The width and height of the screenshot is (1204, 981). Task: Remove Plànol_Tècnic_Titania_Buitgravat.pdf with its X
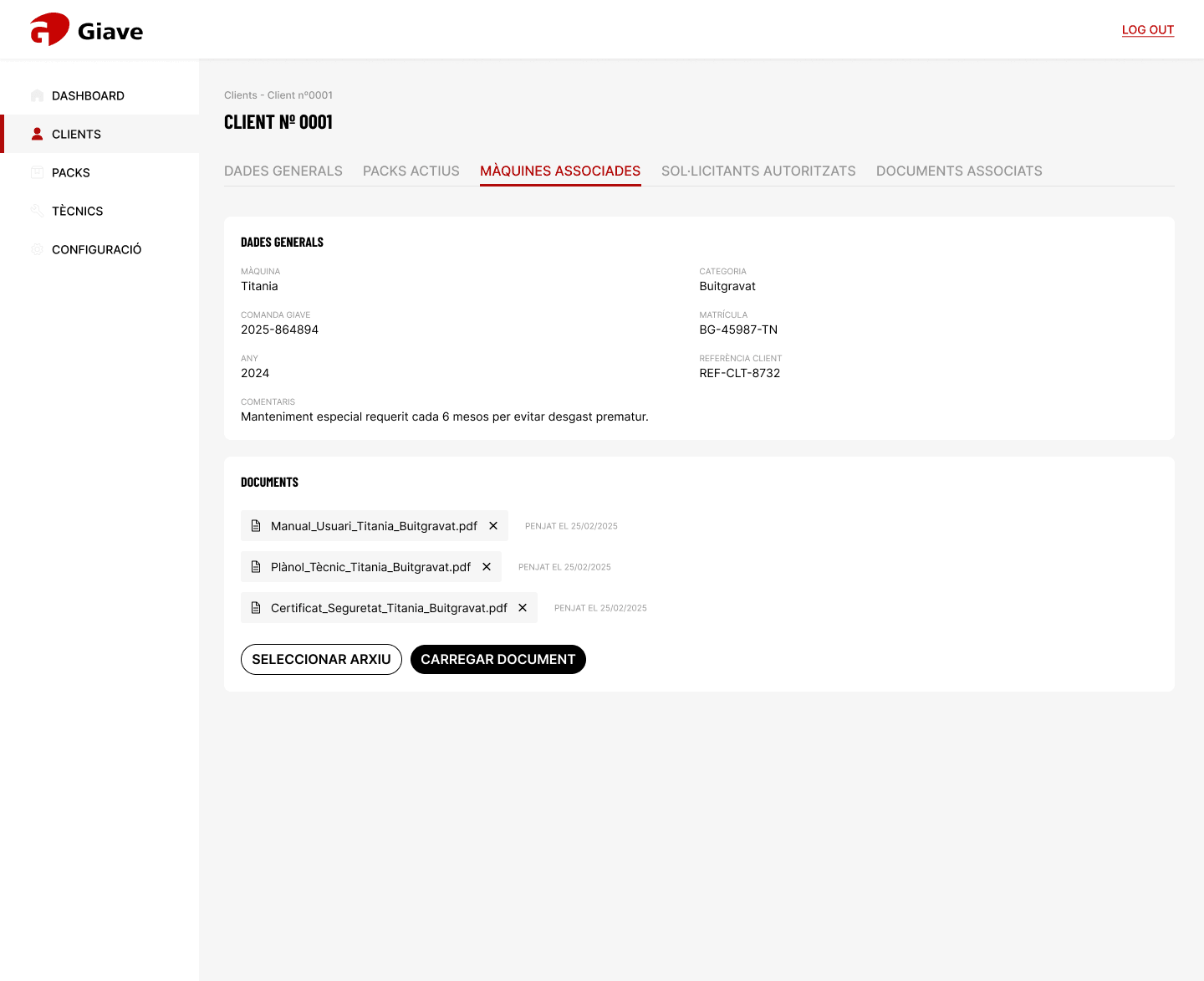(487, 567)
